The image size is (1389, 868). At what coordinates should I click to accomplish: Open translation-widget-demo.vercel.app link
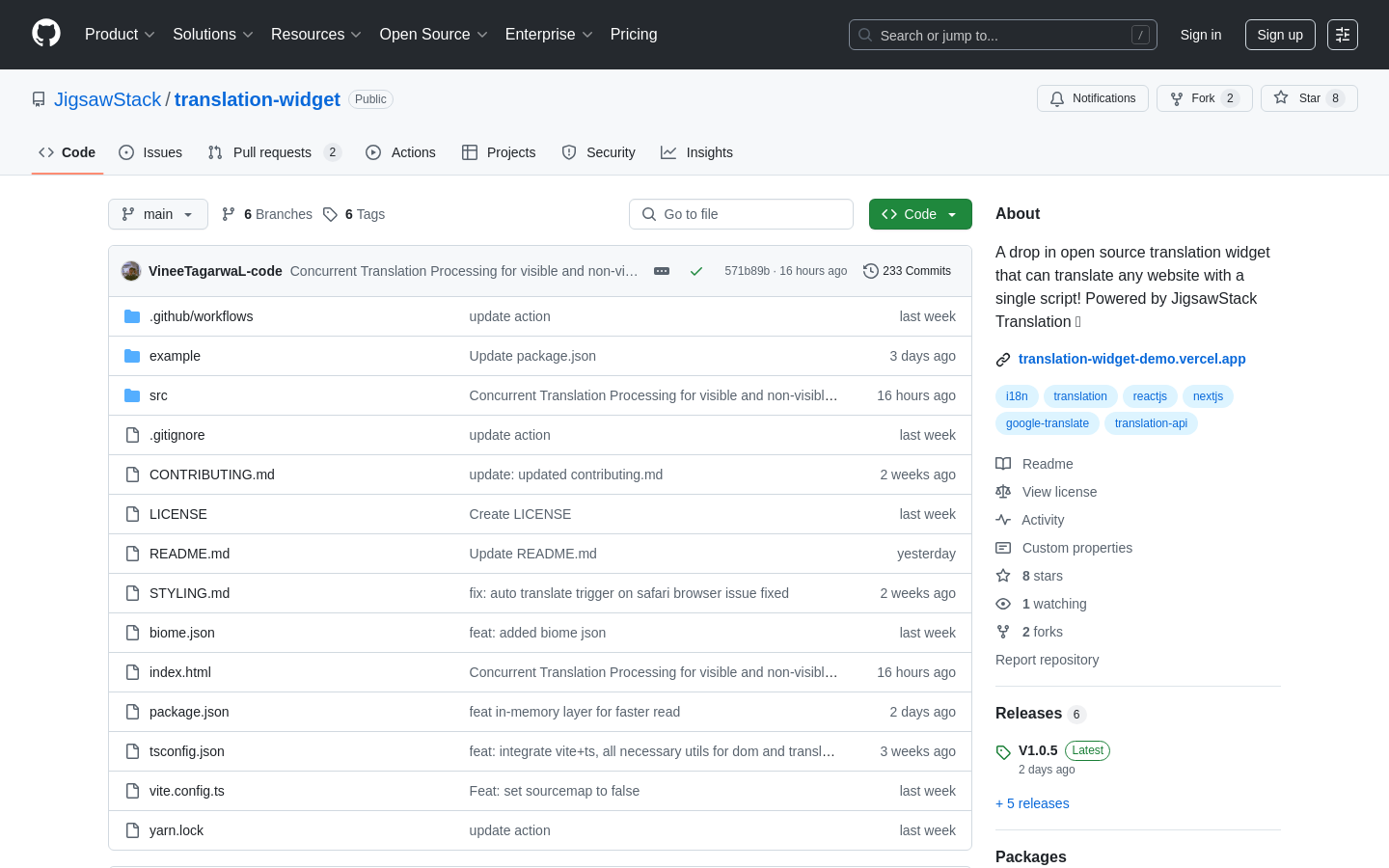[1132, 359]
